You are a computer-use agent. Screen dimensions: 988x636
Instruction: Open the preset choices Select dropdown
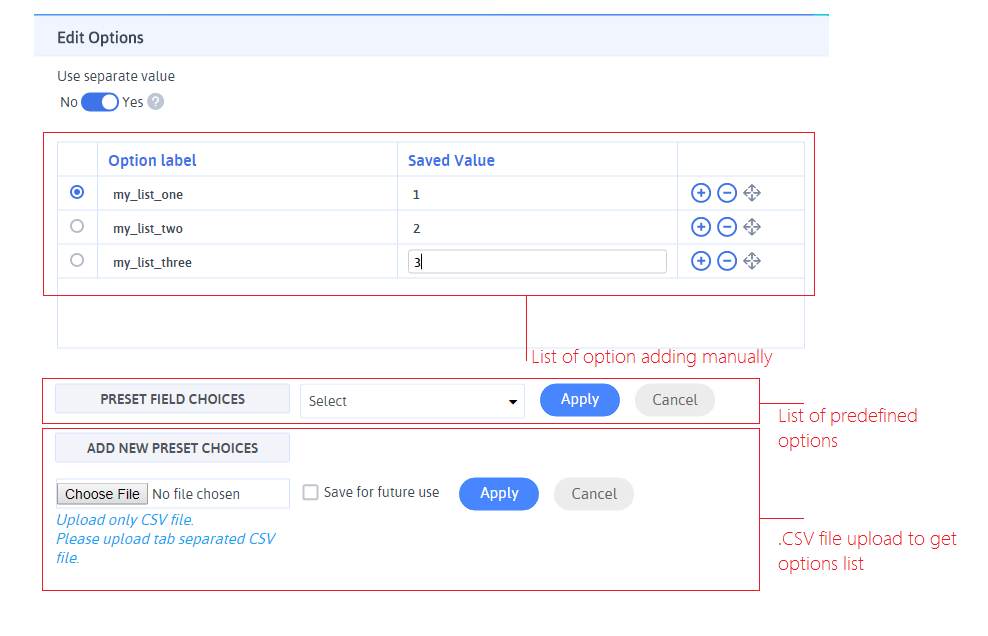[412, 399]
